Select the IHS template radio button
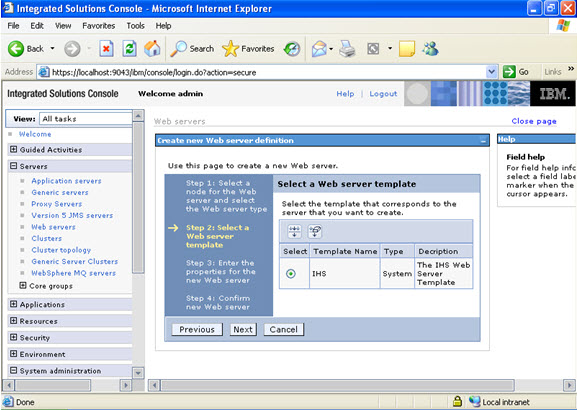The image size is (577, 410). pyautogui.click(x=291, y=273)
